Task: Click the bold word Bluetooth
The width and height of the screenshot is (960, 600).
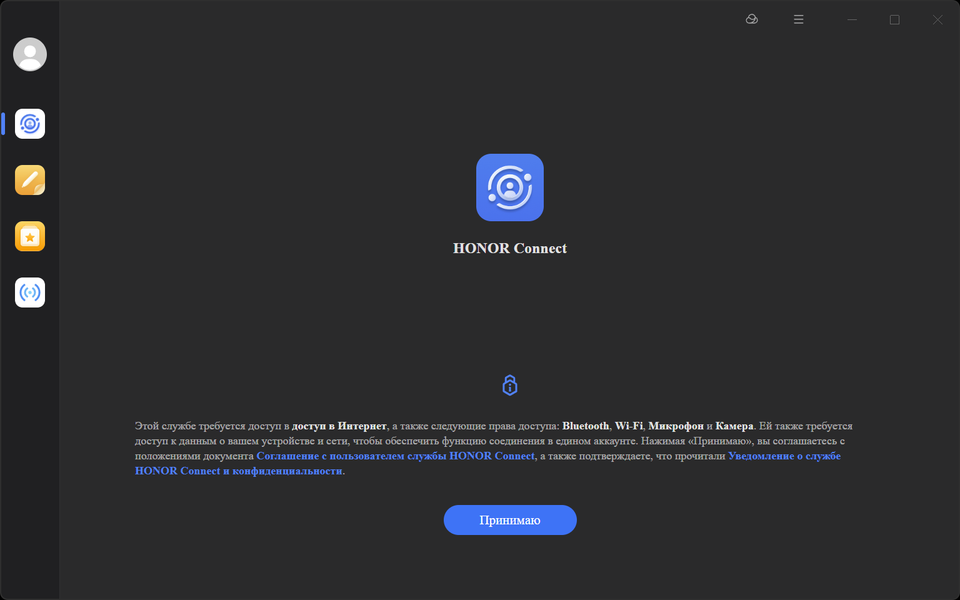Action: coord(586,426)
